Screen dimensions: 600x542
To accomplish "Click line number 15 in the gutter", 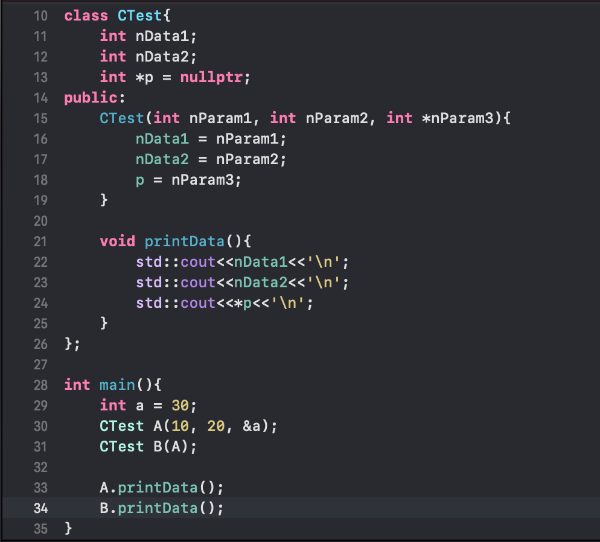I will point(41,118).
